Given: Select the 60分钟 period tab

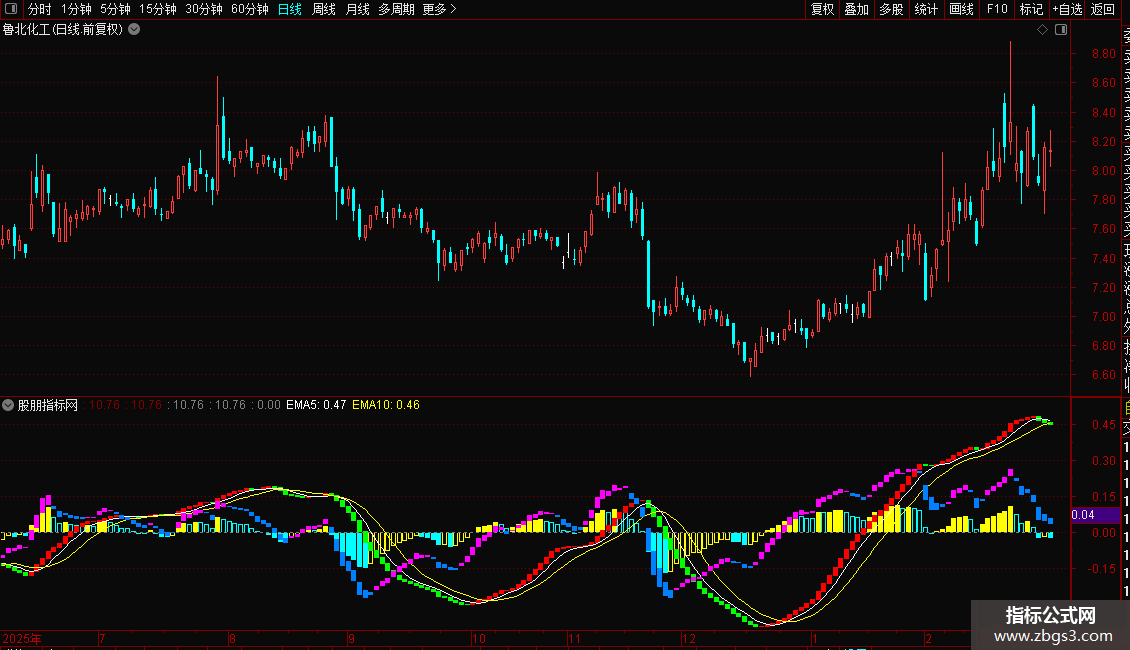Looking at the screenshot, I should coord(250,9).
